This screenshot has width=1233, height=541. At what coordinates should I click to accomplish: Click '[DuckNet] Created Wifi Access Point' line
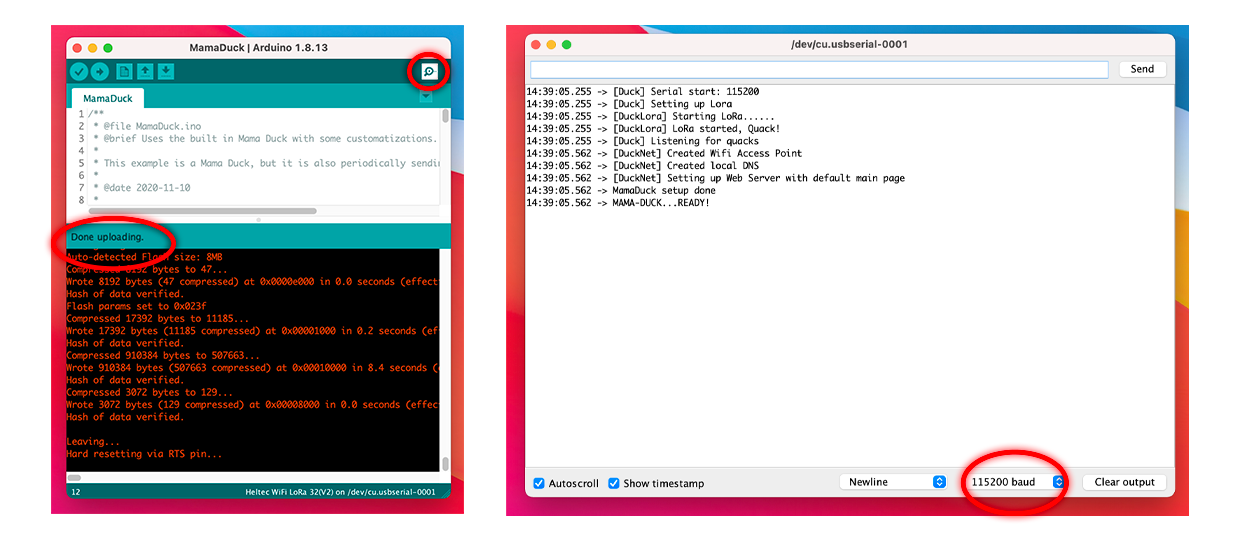click(664, 153)
